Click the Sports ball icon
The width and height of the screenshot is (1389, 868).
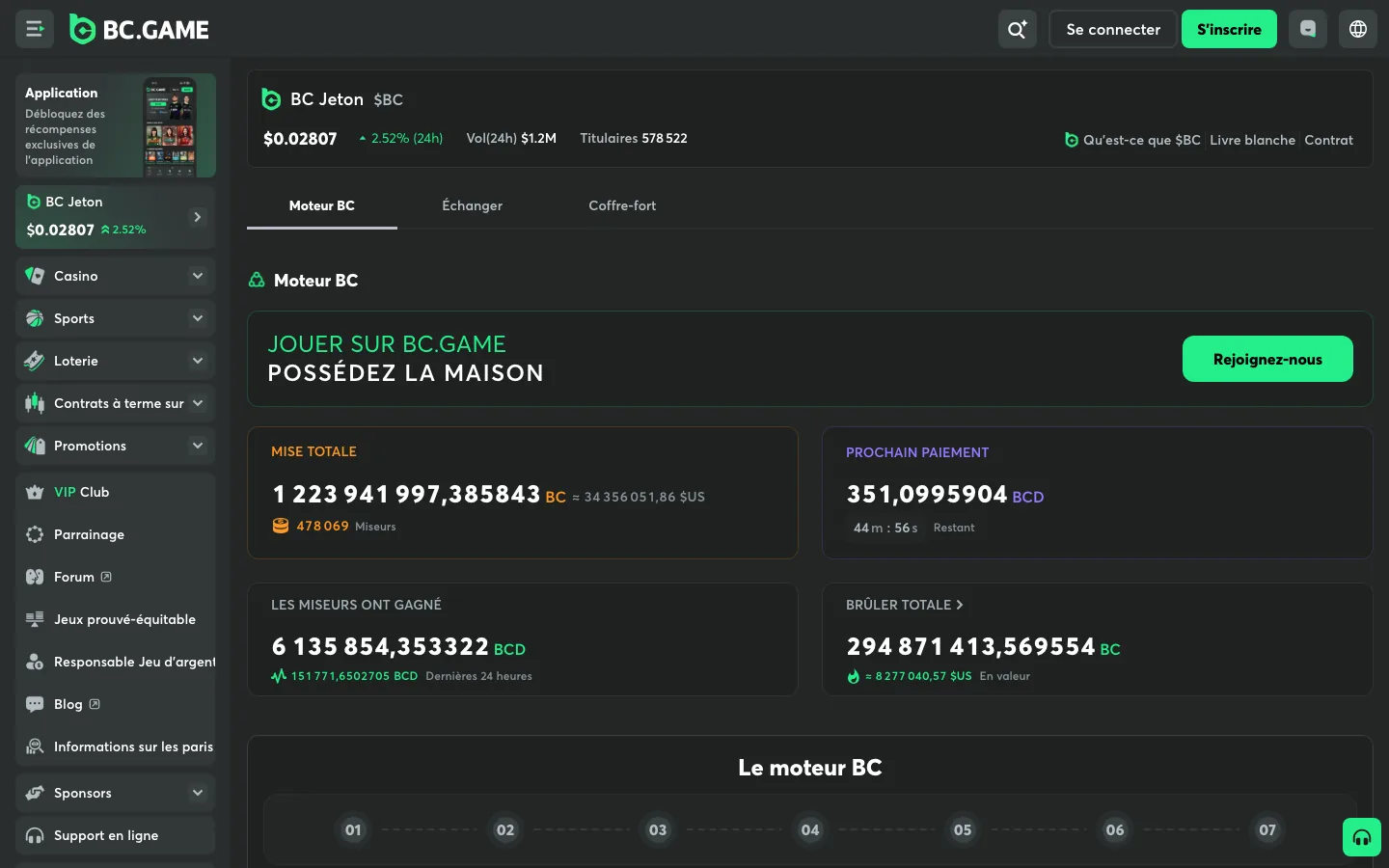pos(35,318)
